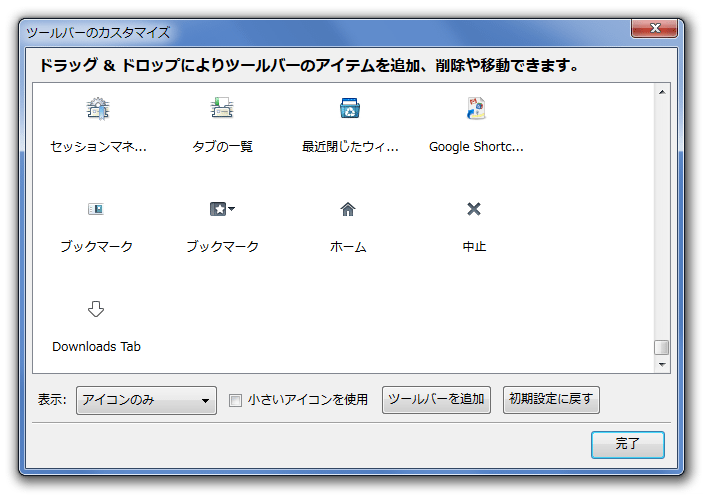Click the scrollbar down arrow

[x=662, y=364]
